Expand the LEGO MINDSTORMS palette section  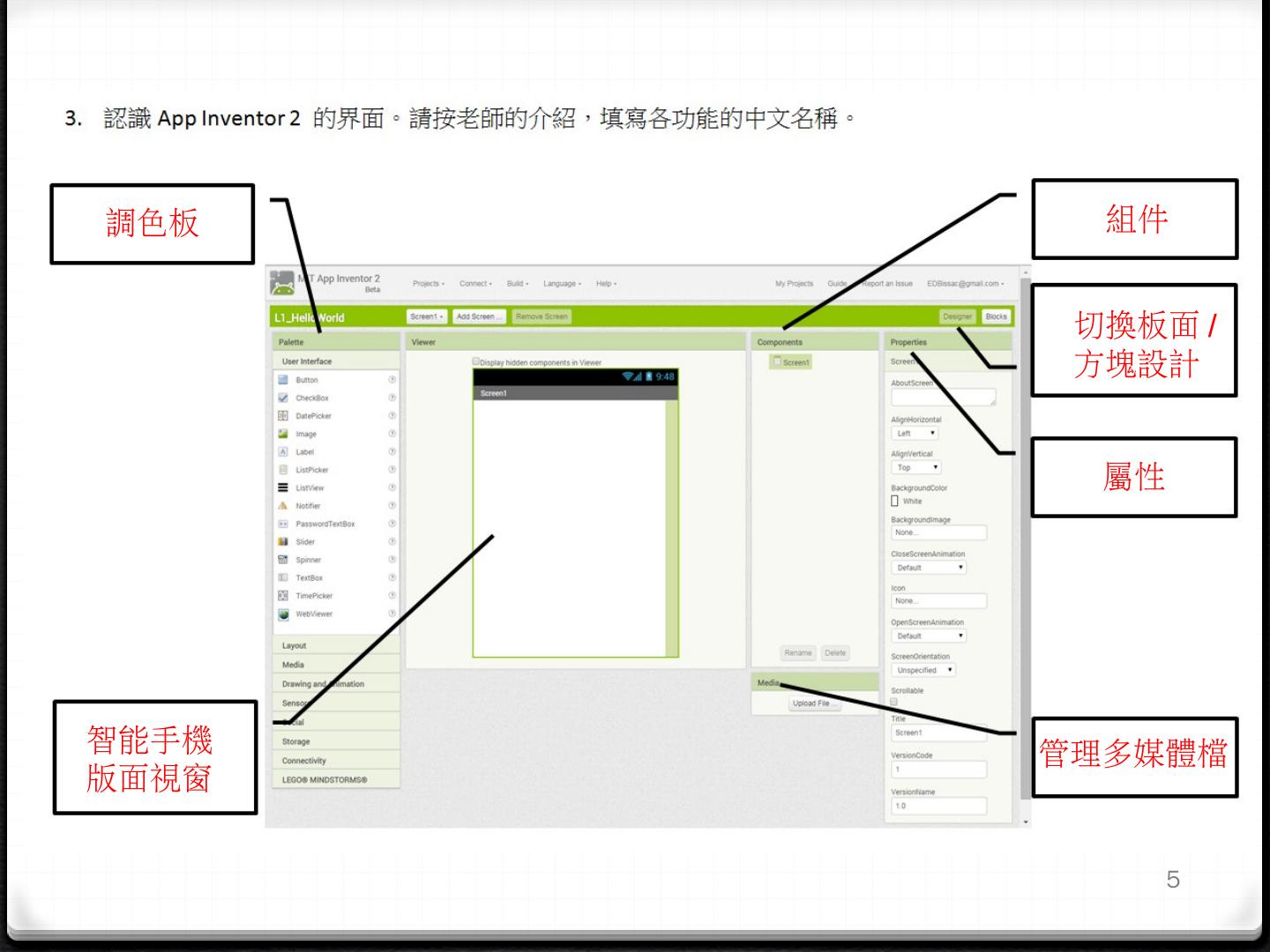pyautogui.click(x=336, y=780)
